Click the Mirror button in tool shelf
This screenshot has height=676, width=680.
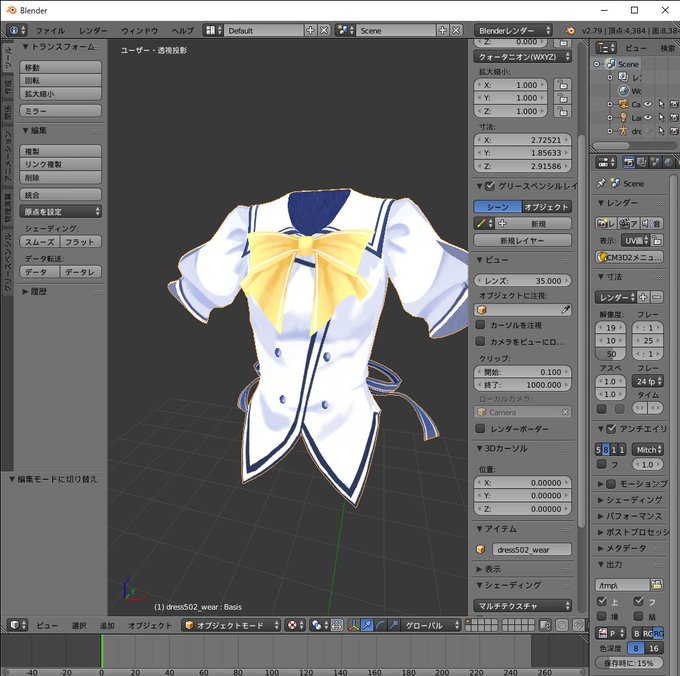[x=60, y=111]
